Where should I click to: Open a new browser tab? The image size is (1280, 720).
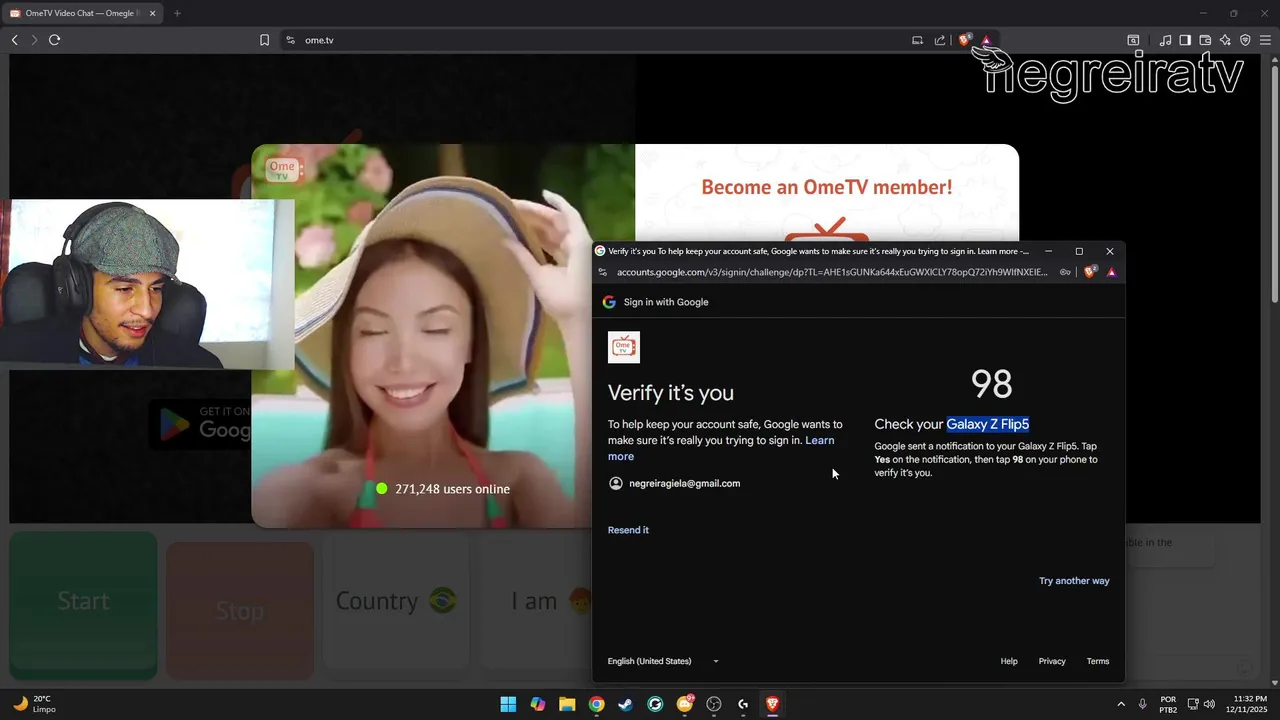(x=177, y=13)
